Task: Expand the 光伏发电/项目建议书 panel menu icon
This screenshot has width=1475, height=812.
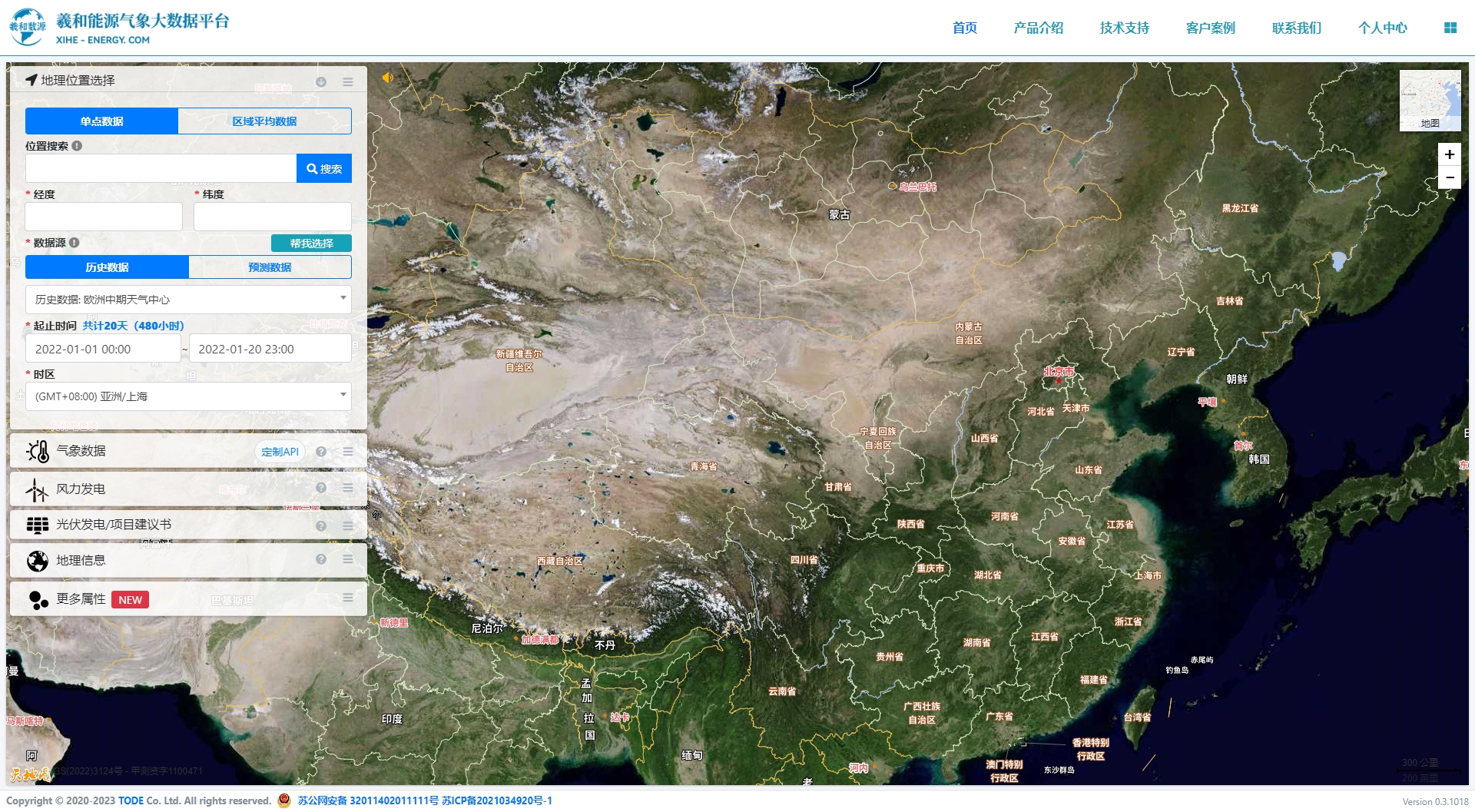Action: [x=348, y=525]
